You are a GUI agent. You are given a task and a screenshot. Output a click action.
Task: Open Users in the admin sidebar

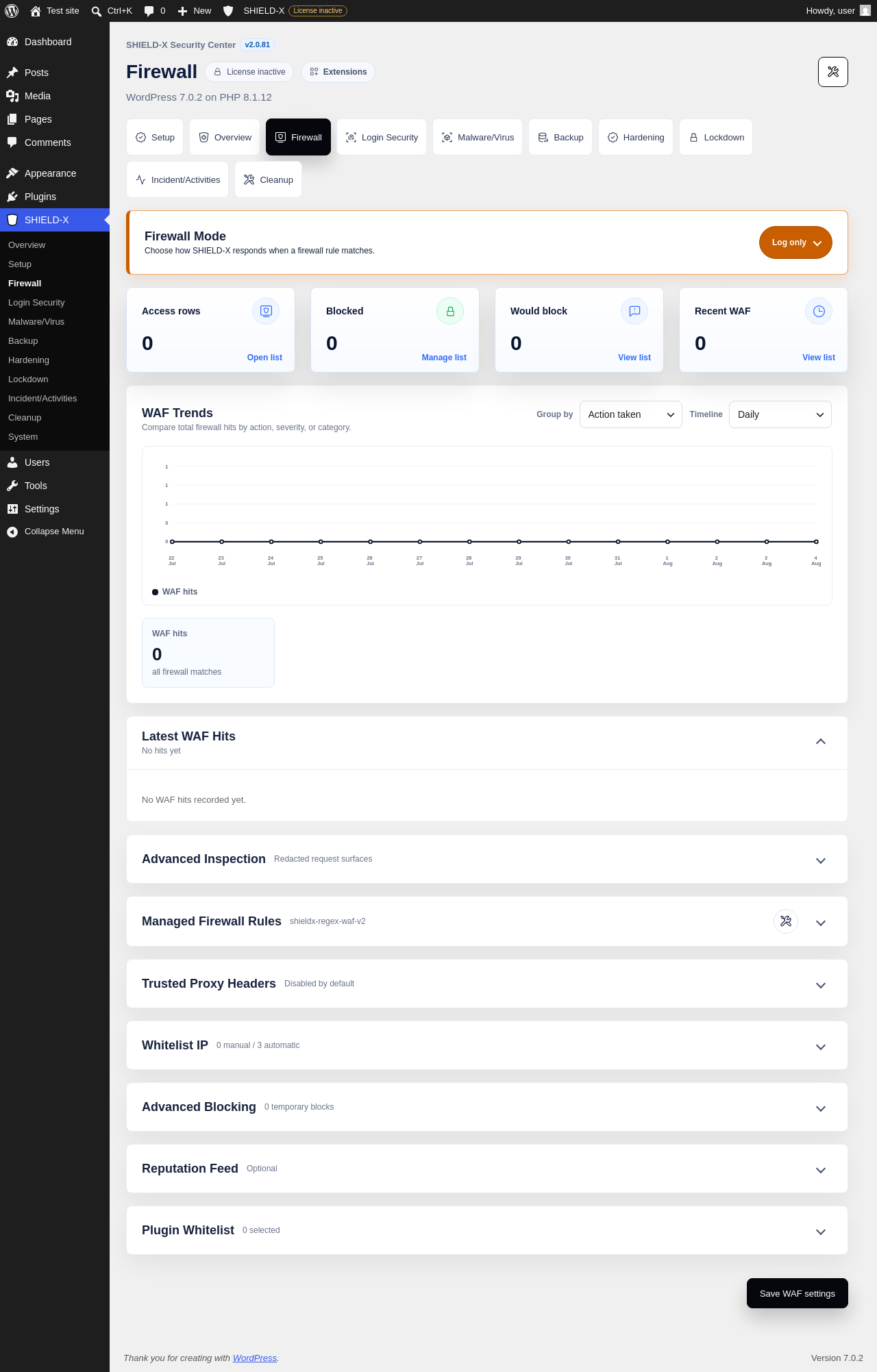tap(55, 462)
